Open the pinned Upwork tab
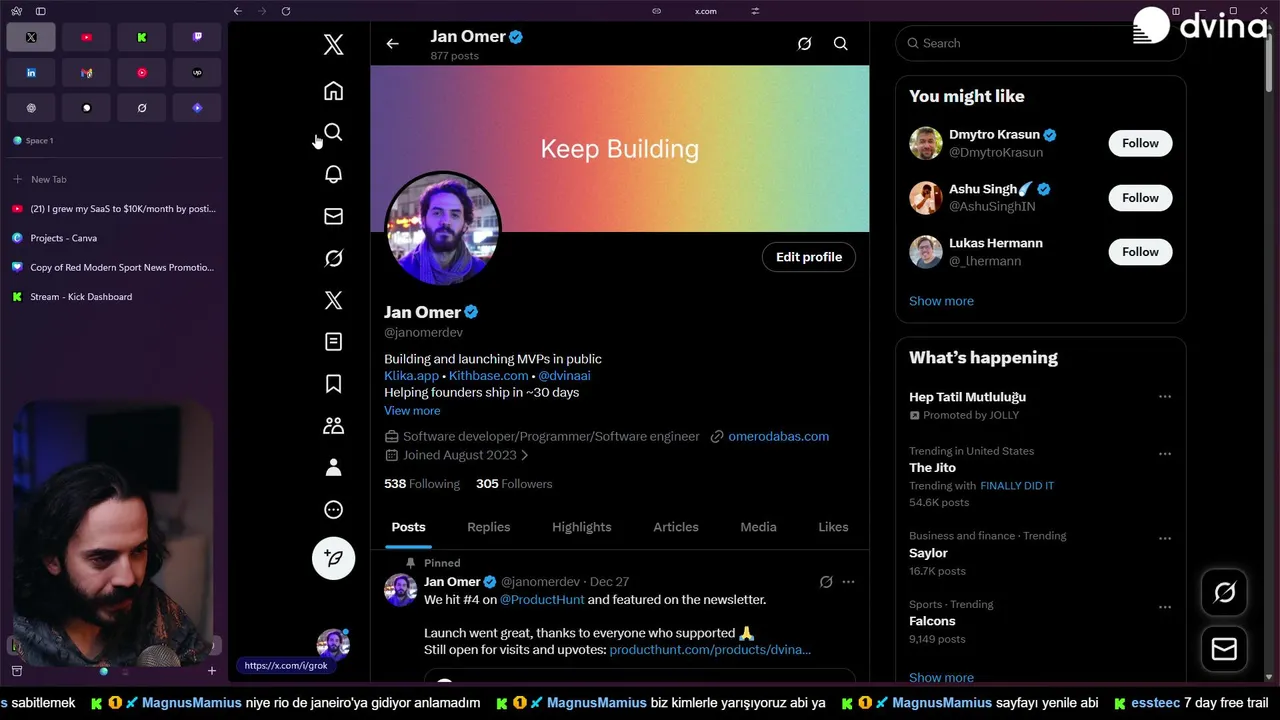 pyautogui.click(x=197, y=73)
